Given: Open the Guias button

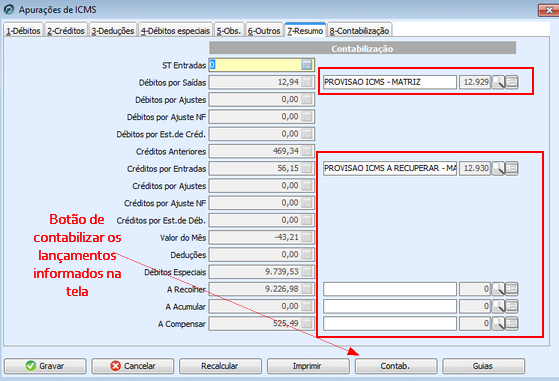Looking at the screenshot, I should [483, 366].
